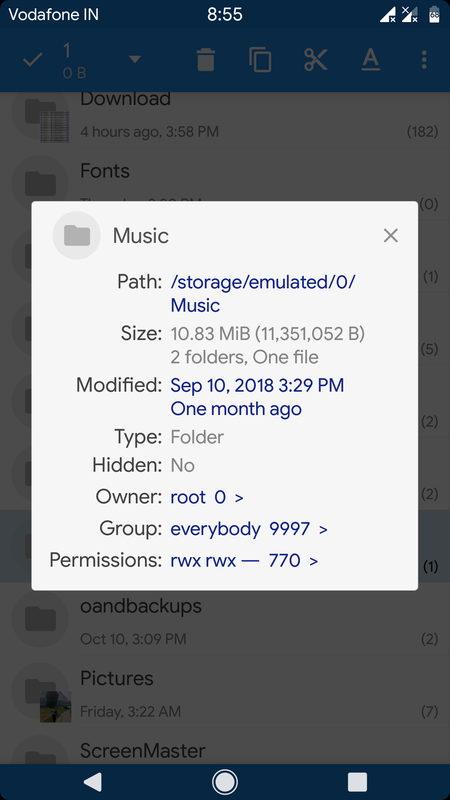The width and height of the screenshot is (450, 800).
Task: Select the Download folder row
Action: click(225, 118)
